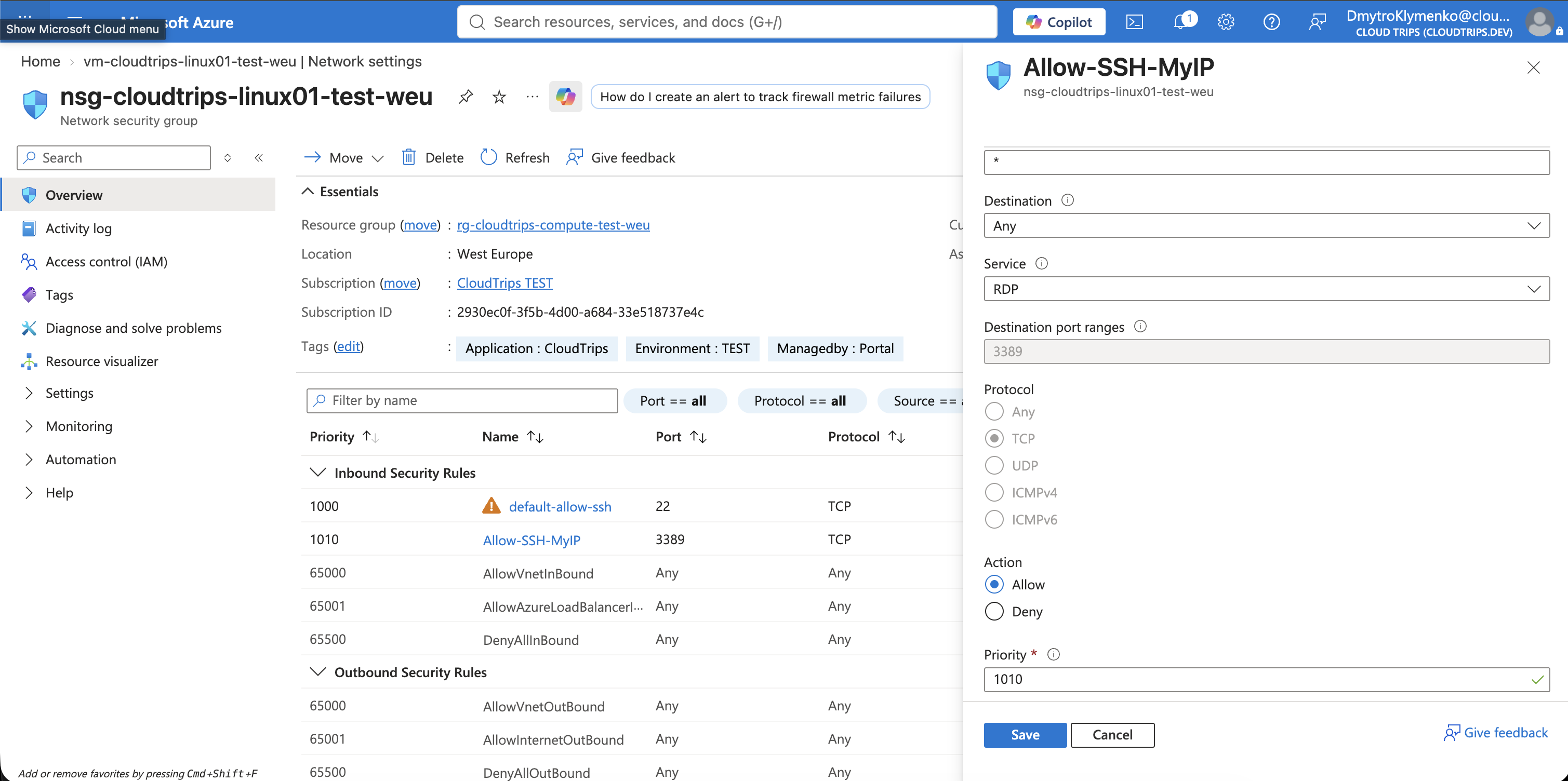Click the Home breadcrumb link
Viewport: 1568px width, 781px height.
click(40, 61)
